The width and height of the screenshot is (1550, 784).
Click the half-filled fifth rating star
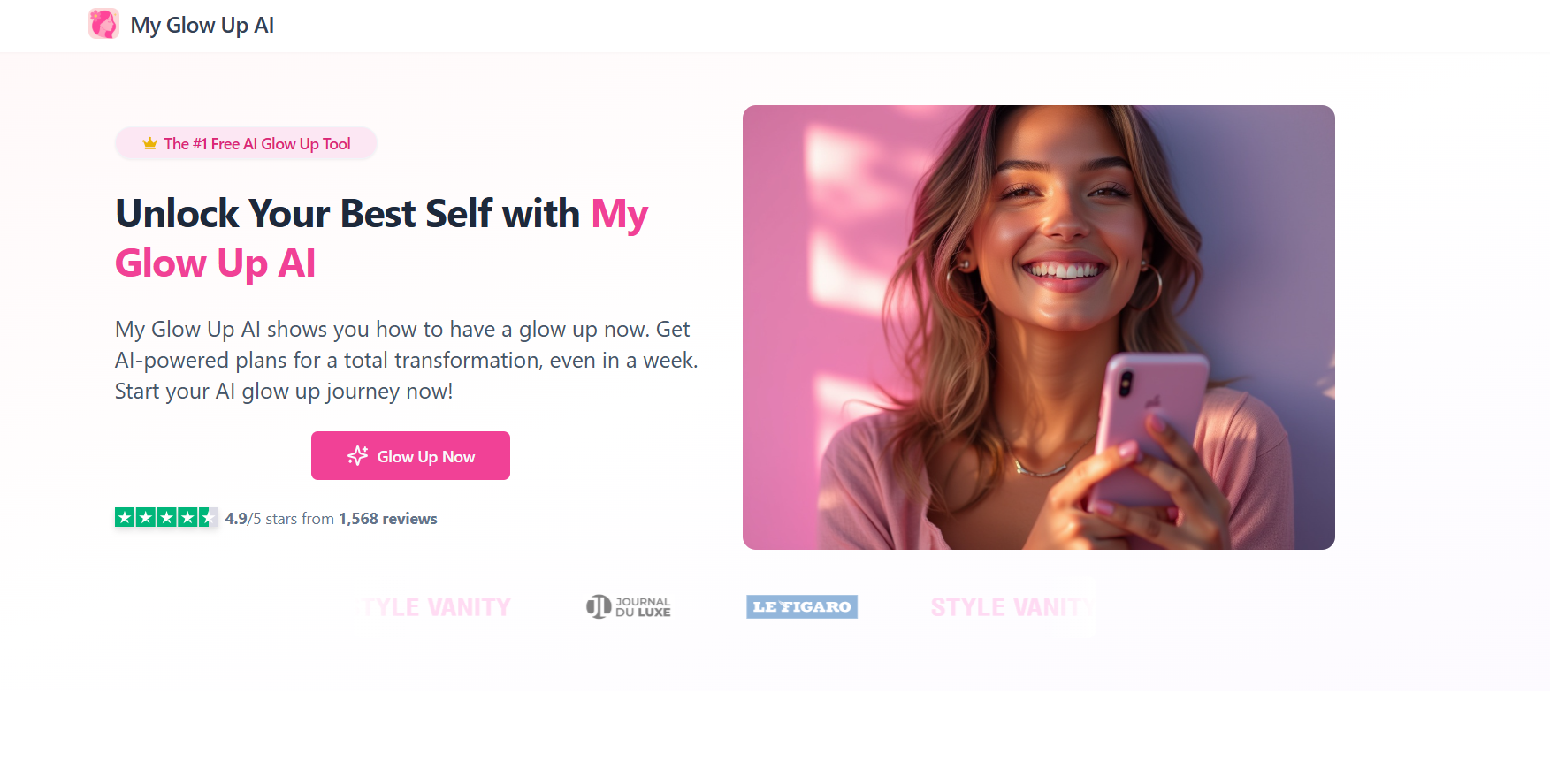[208, 517]
